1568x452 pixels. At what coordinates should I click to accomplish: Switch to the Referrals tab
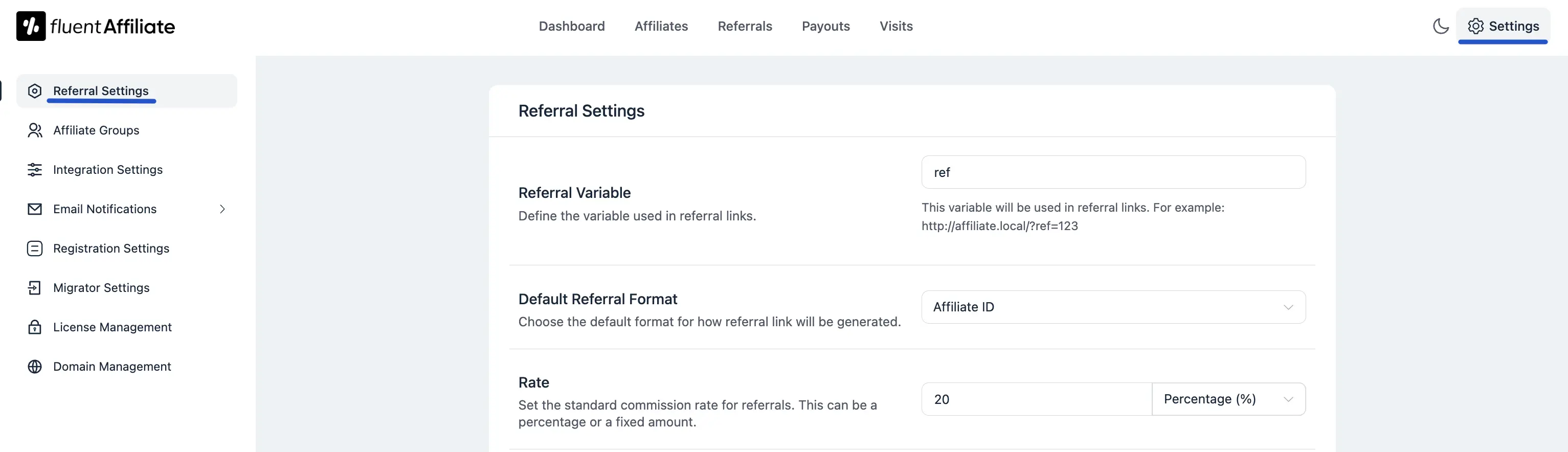(745, 26)
